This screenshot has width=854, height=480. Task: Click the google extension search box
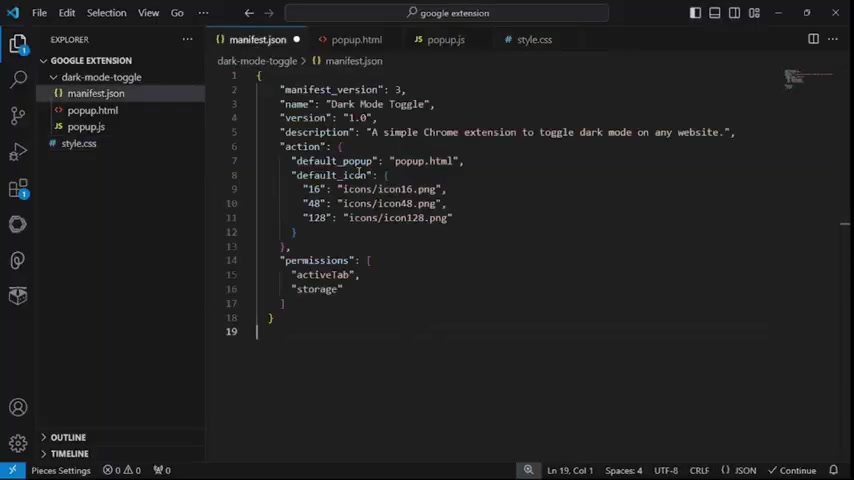point(447,13)
